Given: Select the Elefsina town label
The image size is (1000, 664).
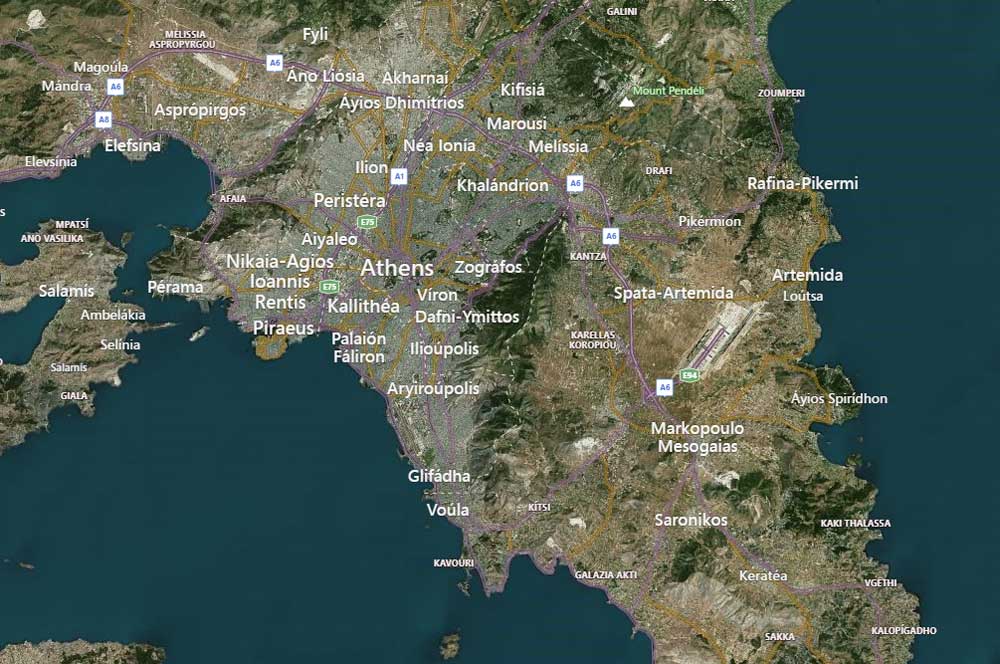Looking at the screenshot, I should tap(132, 146).
